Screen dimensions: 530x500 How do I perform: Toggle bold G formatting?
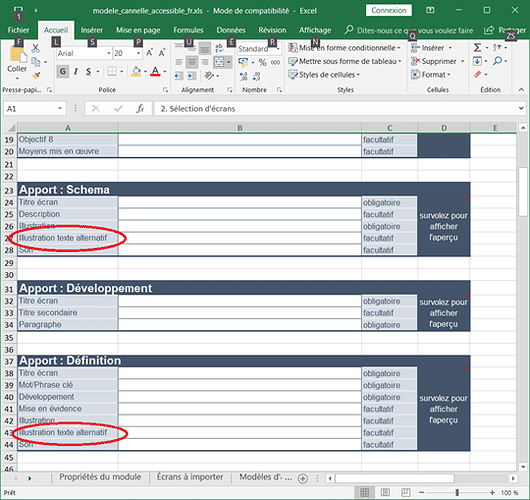click(63, 72)
